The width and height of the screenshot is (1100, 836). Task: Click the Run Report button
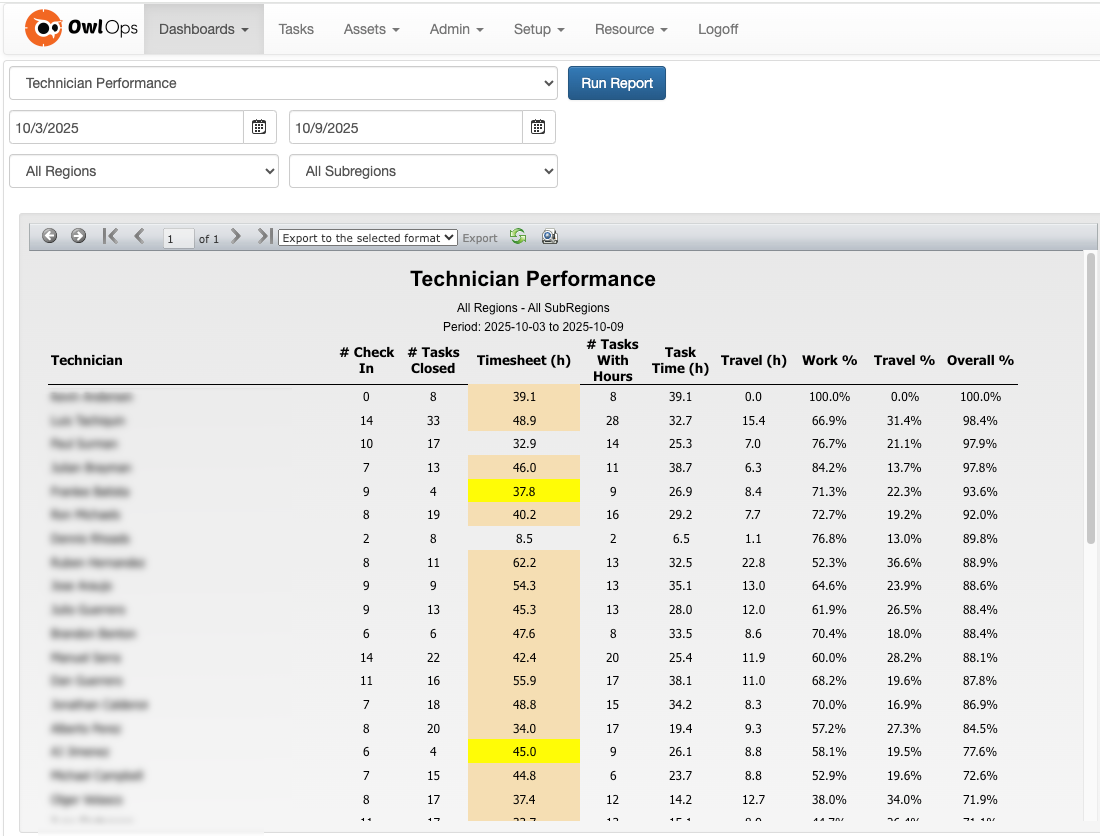point(616,83)
